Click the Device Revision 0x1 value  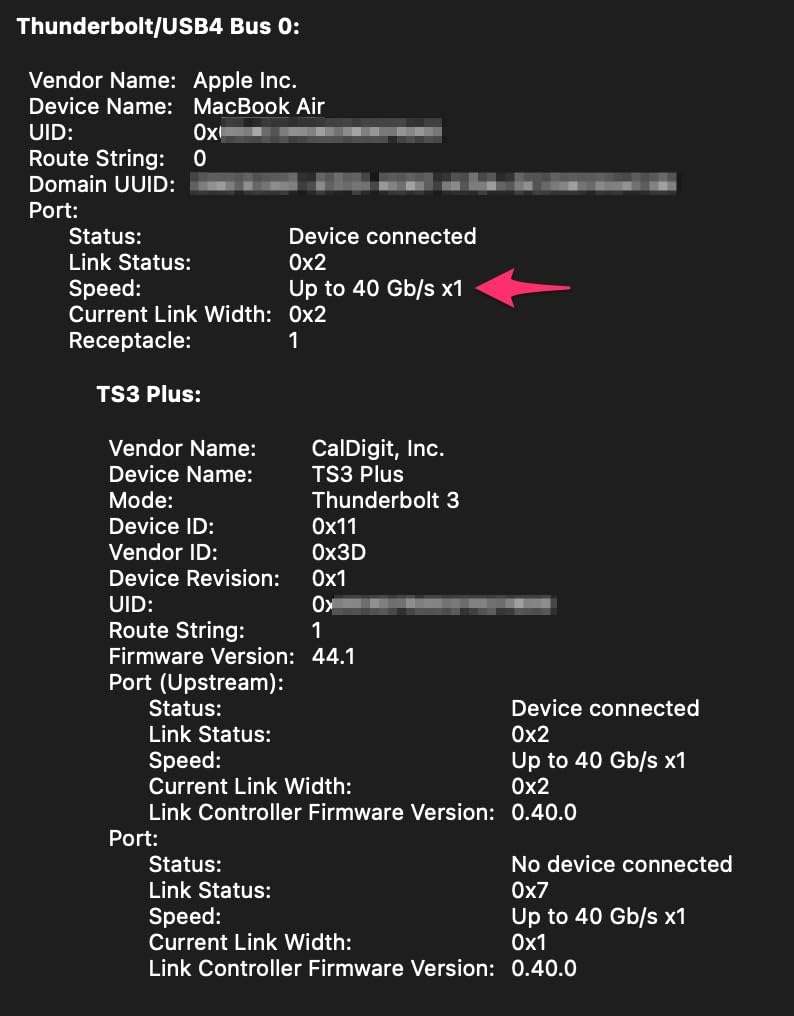[x=329, y=578]
